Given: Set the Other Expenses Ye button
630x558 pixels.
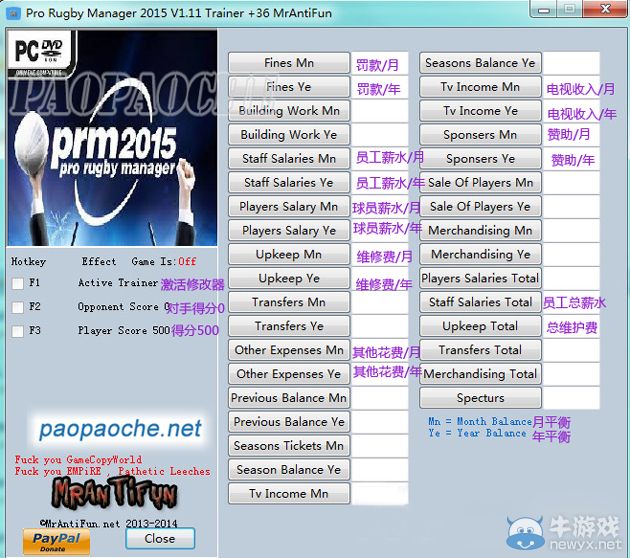Looking at the screenshot, I should click(289, 374).
